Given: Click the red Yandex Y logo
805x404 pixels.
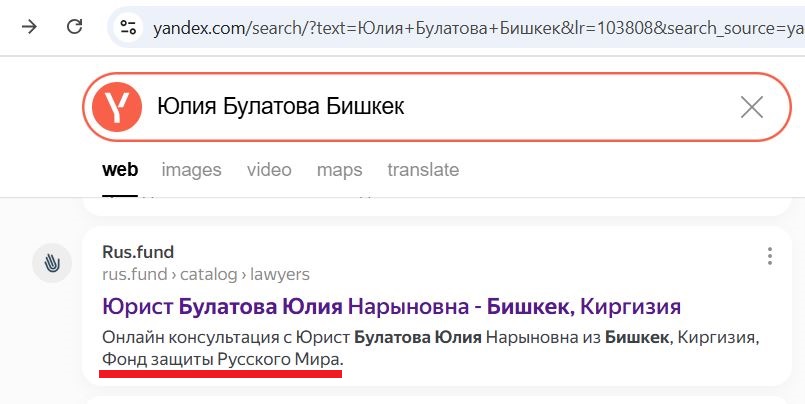Looking at the screenshot, I should coord(117,107).
